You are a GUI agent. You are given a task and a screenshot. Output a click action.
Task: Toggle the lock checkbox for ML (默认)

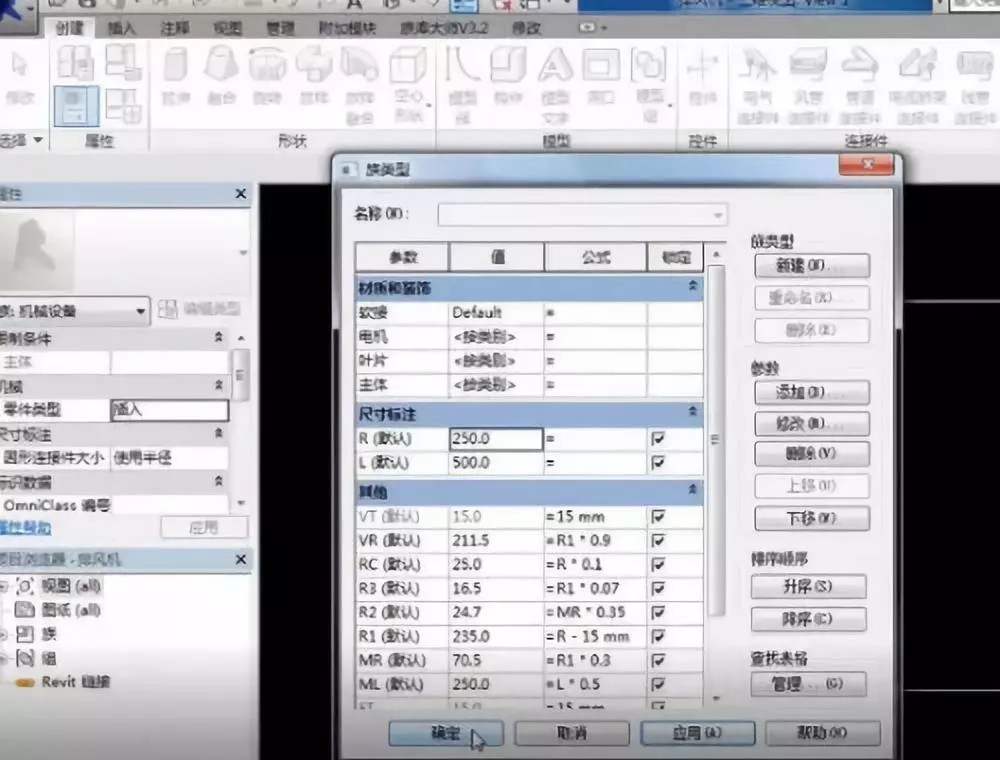pyautogui.click(x=658, y=684)
